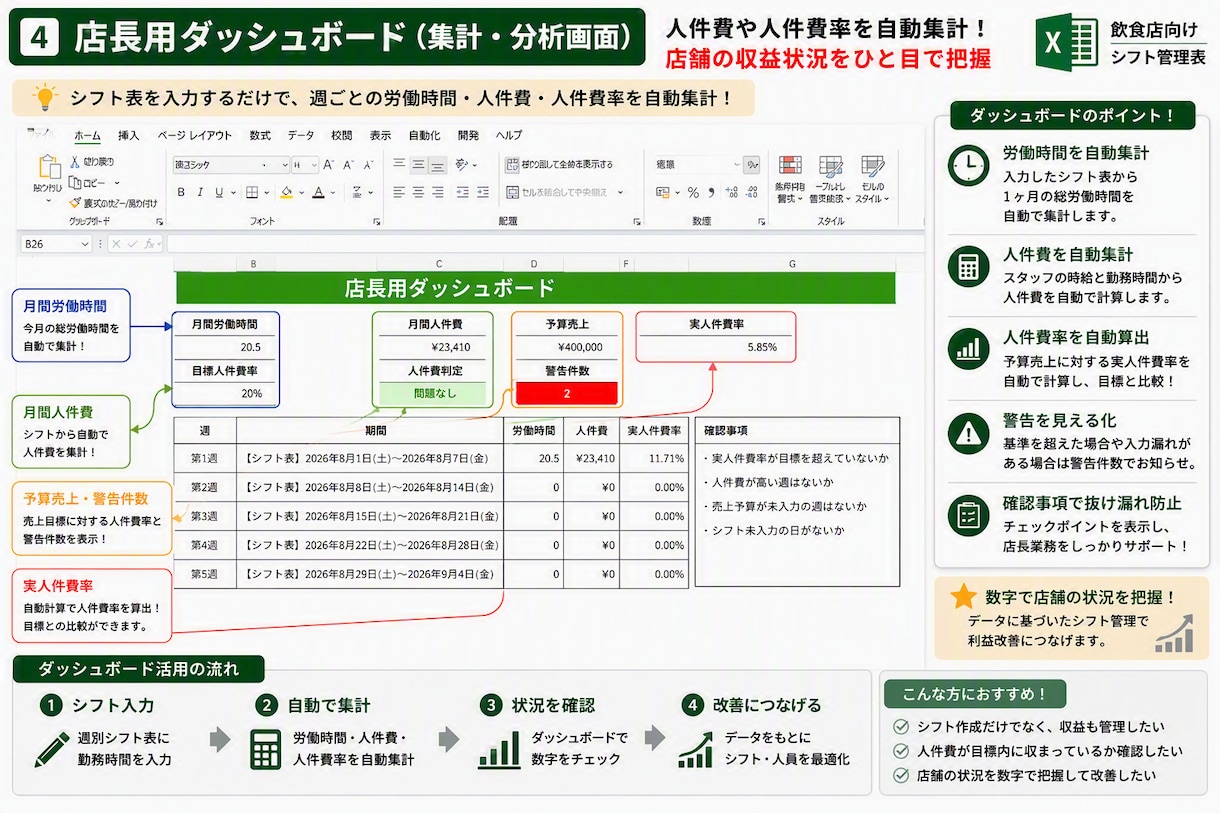Image resolution: width=1220 pixels, height=813 pixels.
Task: Select column header D
Action: (533, 264)
